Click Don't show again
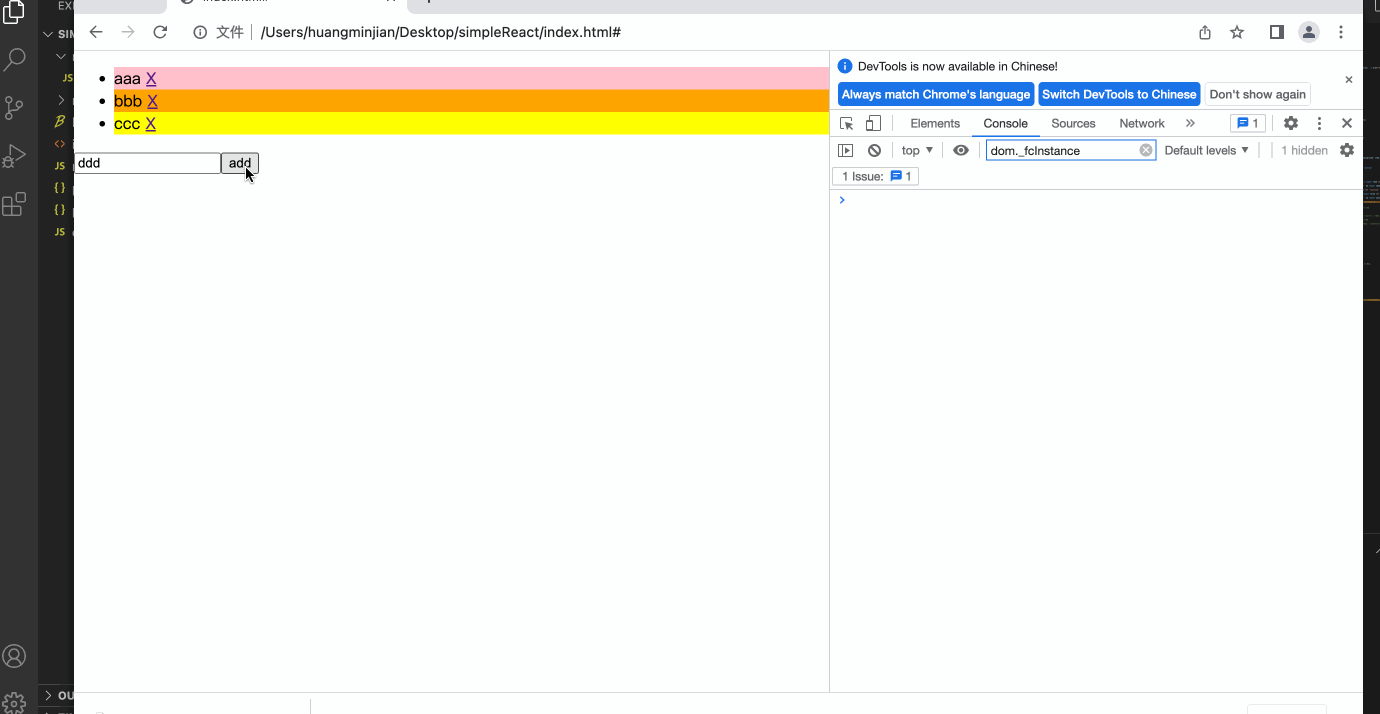The width and height of the screenshot is (1380, 714). click(x=1257, y=94)
